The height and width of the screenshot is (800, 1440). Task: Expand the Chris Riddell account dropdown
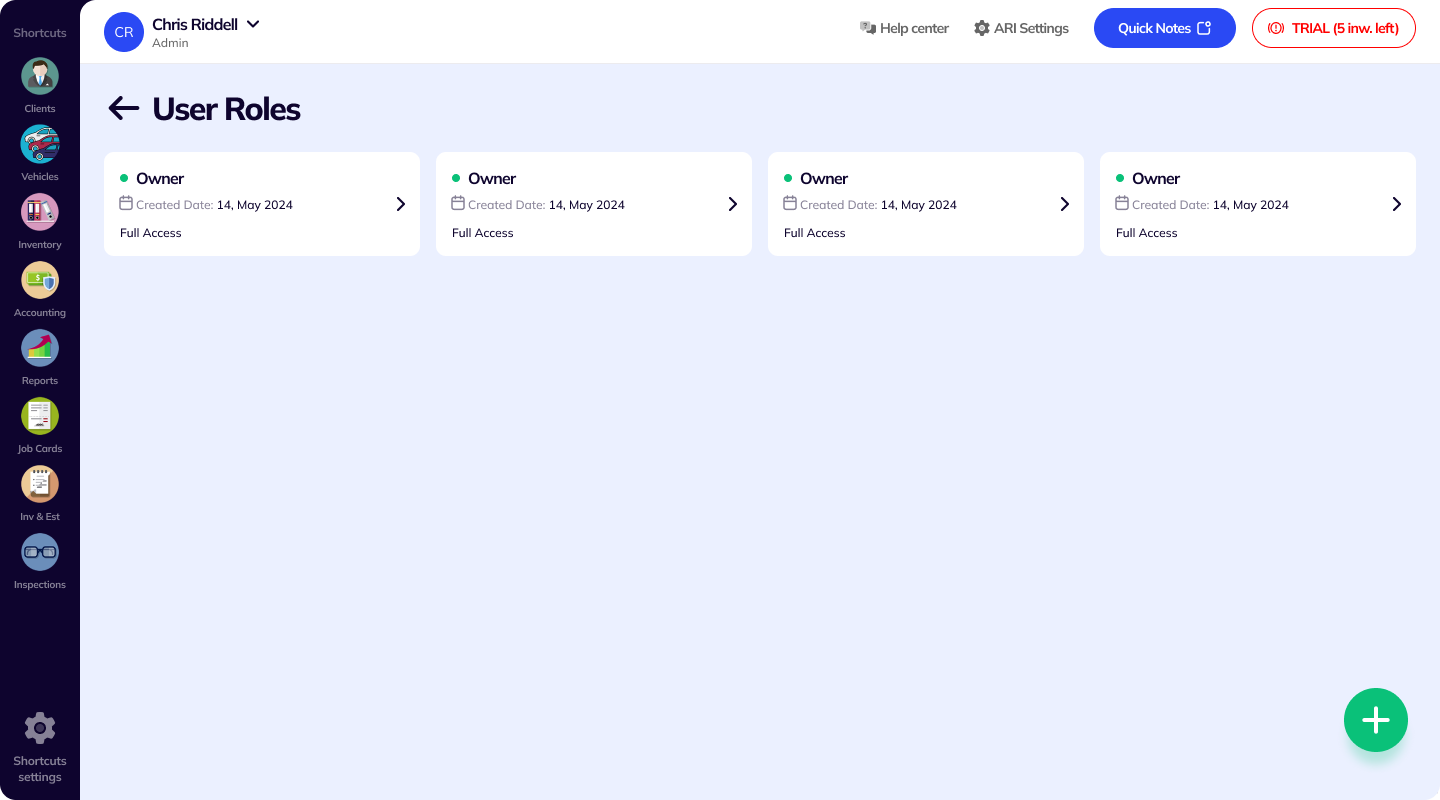(x=253, y=24)
